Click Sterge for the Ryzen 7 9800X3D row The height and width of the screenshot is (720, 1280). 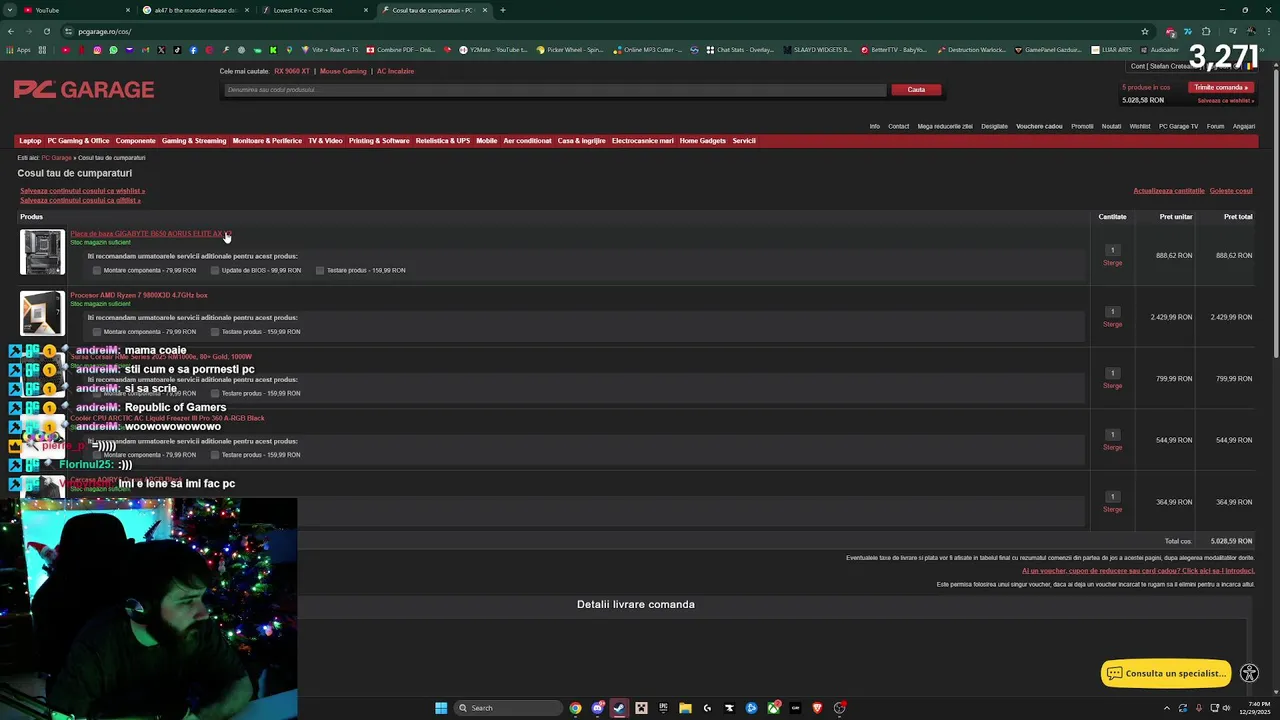click(1112, 324)
